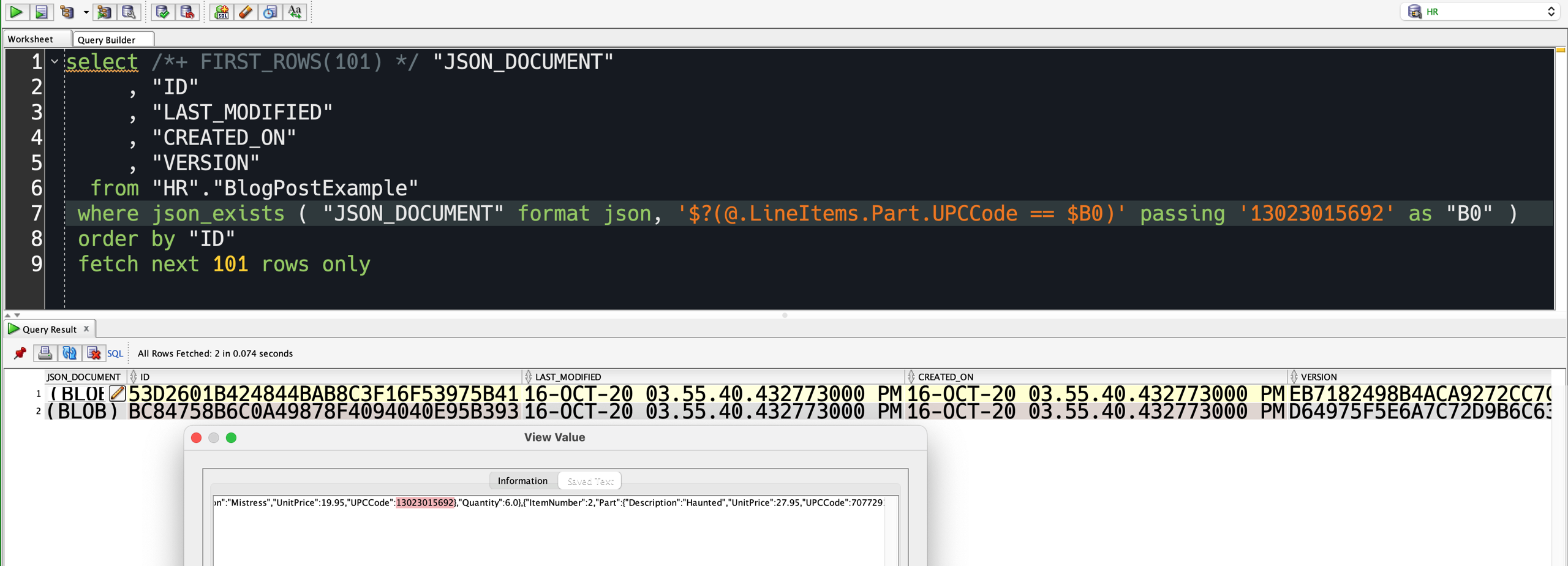Screen dimensions: 1568x566
Task: Click the Run Script icon
Action: point(41,12)
